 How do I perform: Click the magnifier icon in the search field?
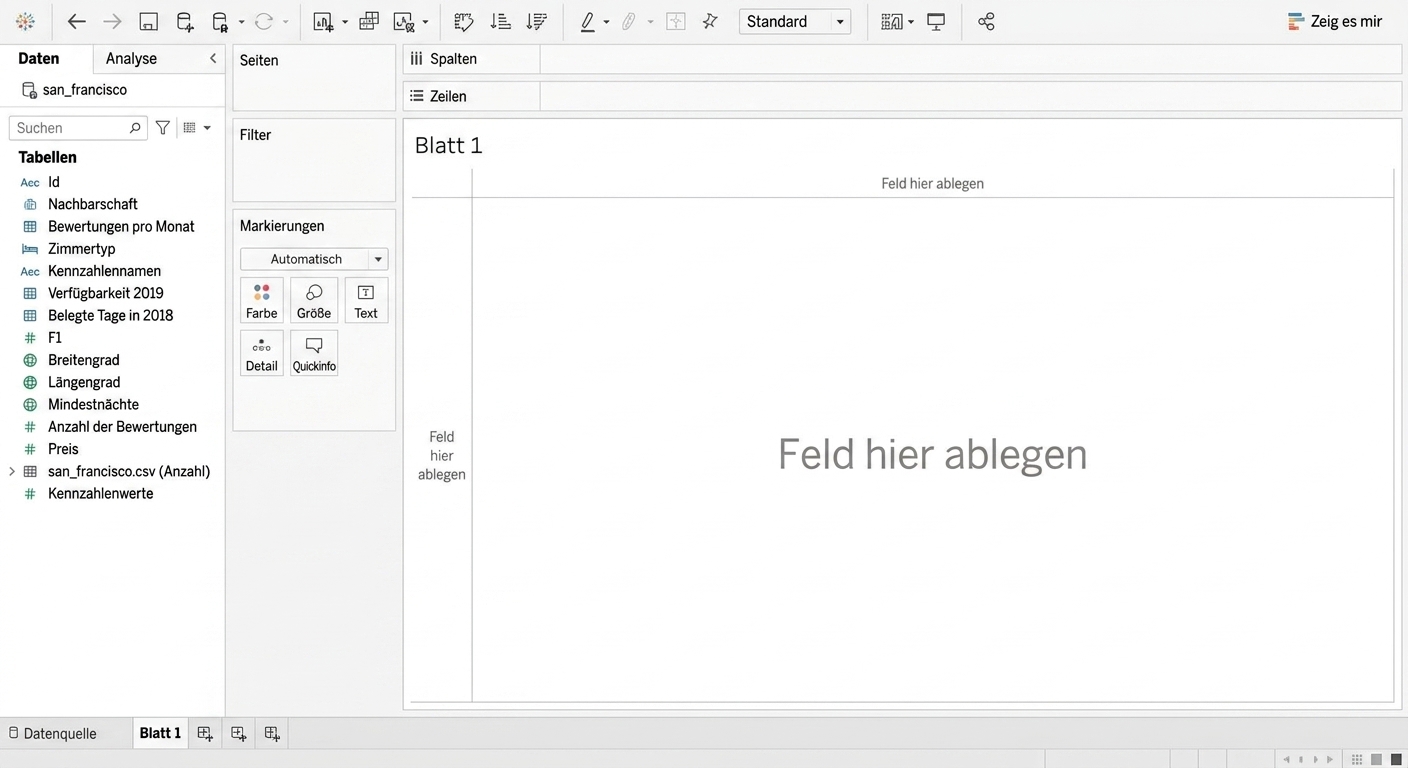click(x=135, y=128)
